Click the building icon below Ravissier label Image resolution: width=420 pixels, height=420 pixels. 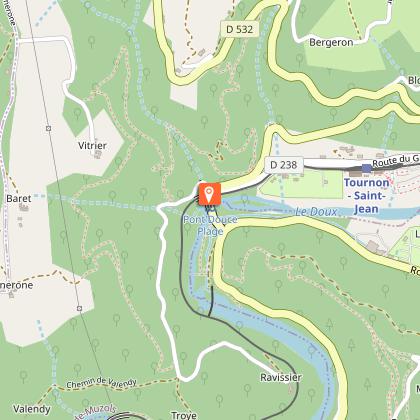(291, 388)
